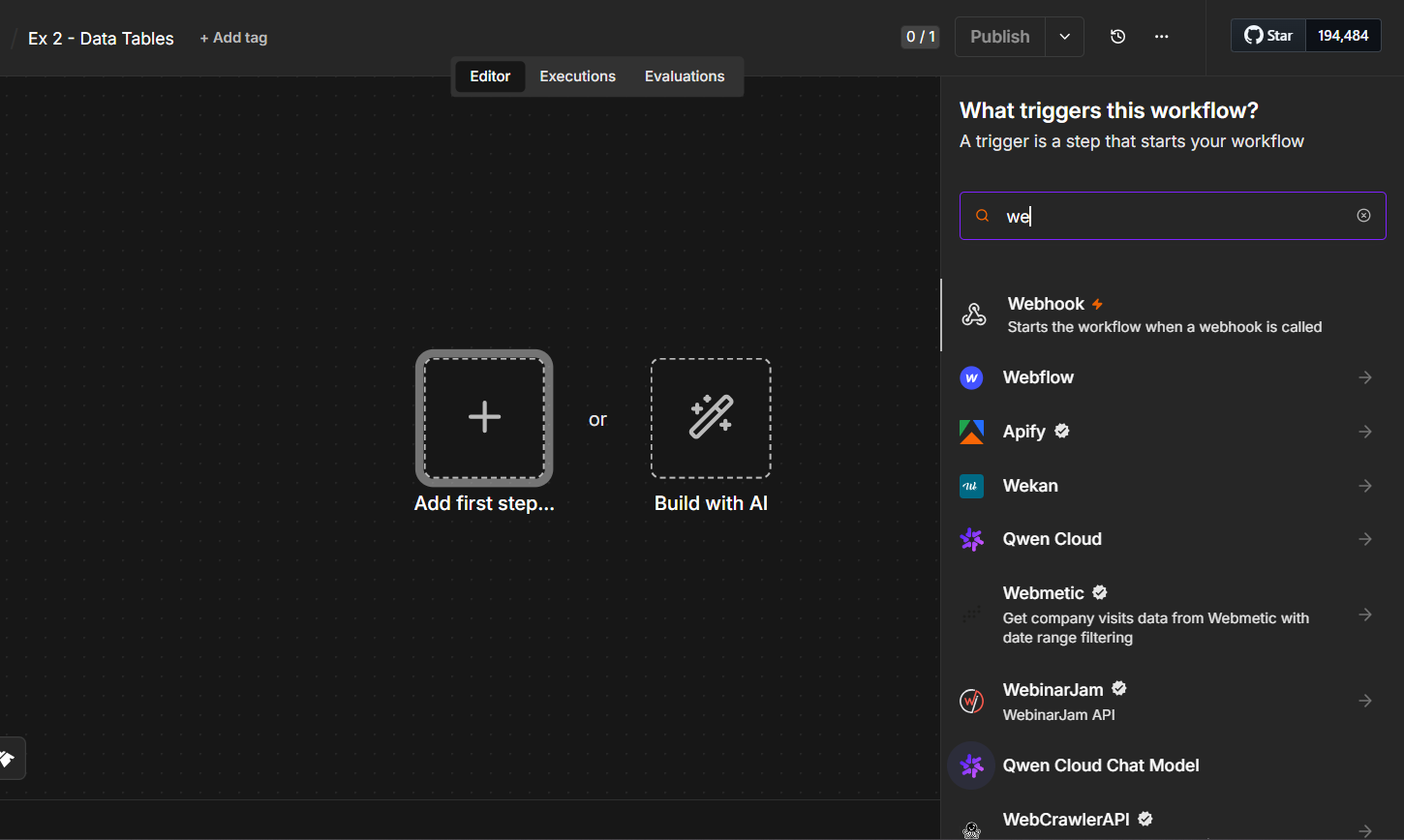Viewport: 1404px width, 840px height.
Task: Click the verified badge next to Webmetic
Action: coord(1100,592)
